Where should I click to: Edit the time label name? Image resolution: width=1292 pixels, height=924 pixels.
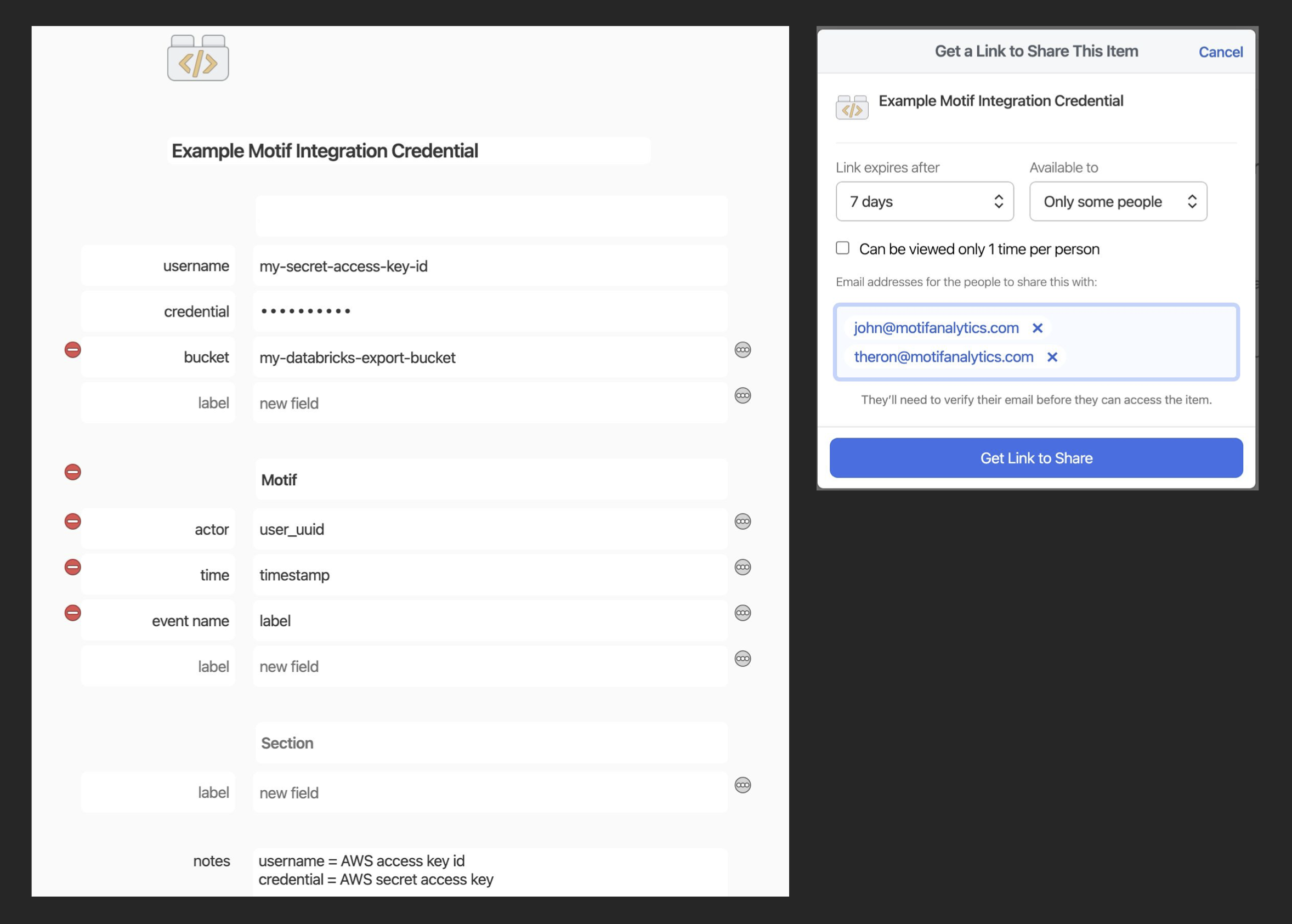(x=157, y=575)
